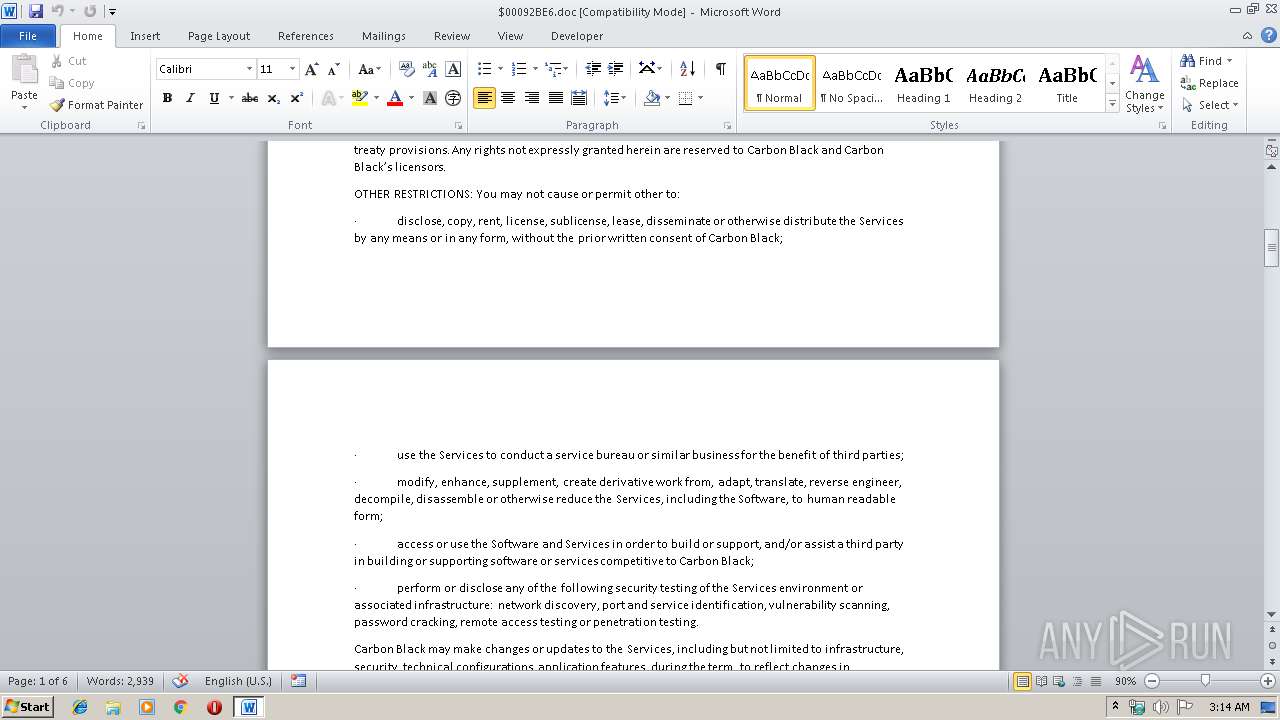1280x720 pixels.
Task: Open the Select dropdown in Editing
Action: click(x=1210, y=105)
